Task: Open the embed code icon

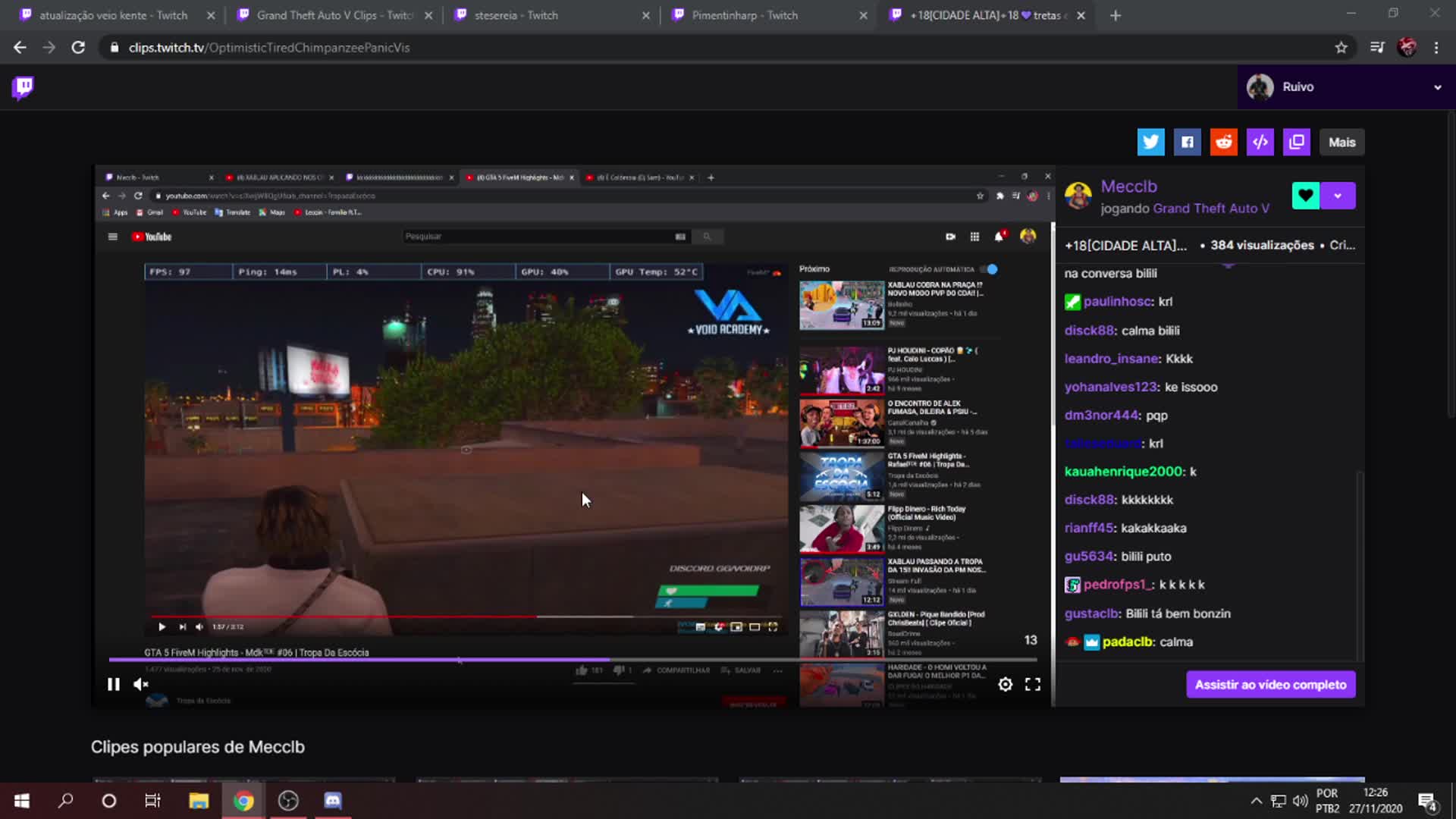Action: (x=1260, y=142)
